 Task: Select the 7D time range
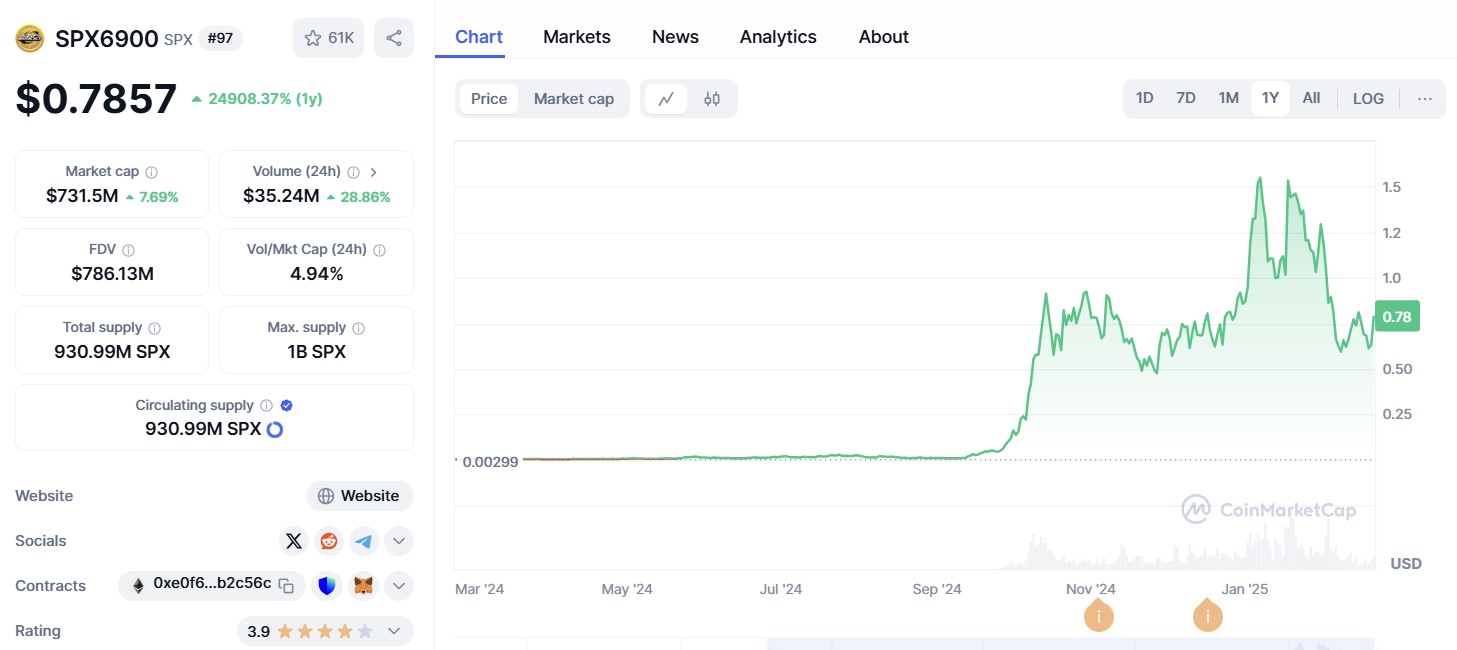click(1185, 98)
